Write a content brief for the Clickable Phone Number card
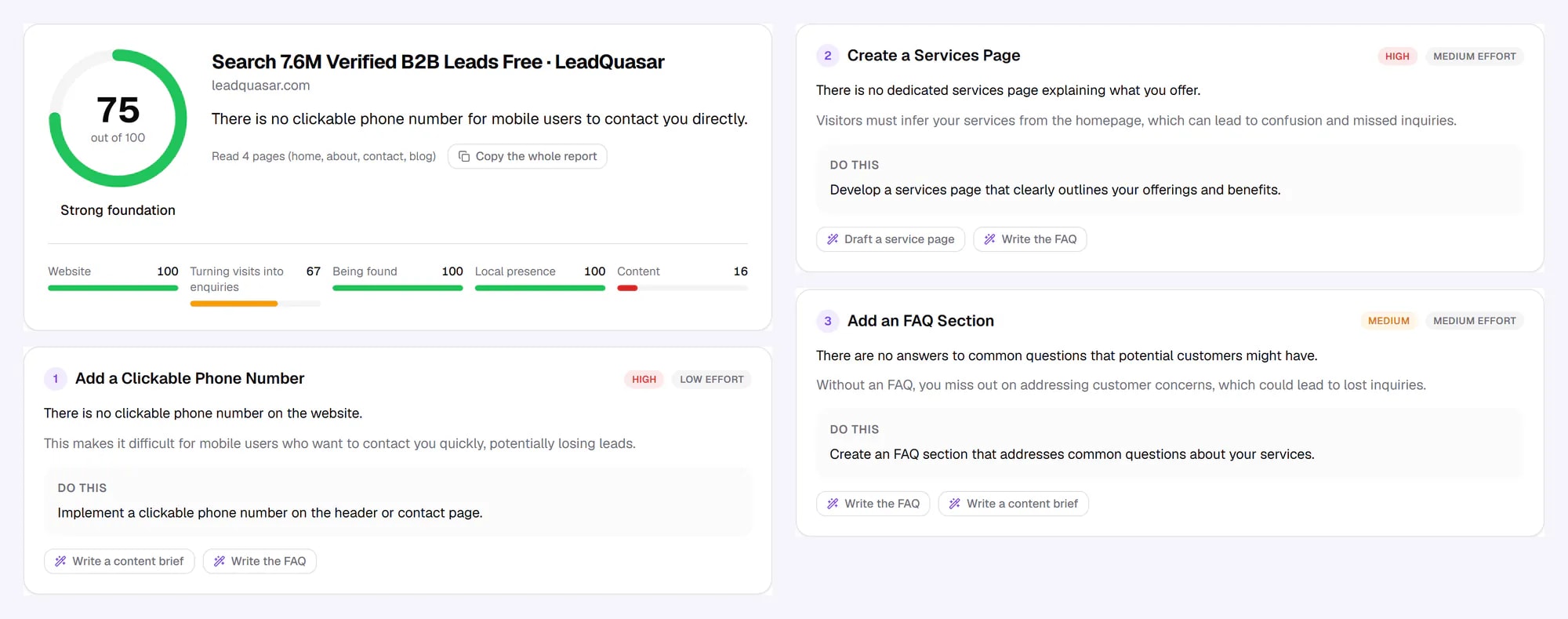Image resolution: width=1568 pixels, height=619 pixels. tap(119, 561)
